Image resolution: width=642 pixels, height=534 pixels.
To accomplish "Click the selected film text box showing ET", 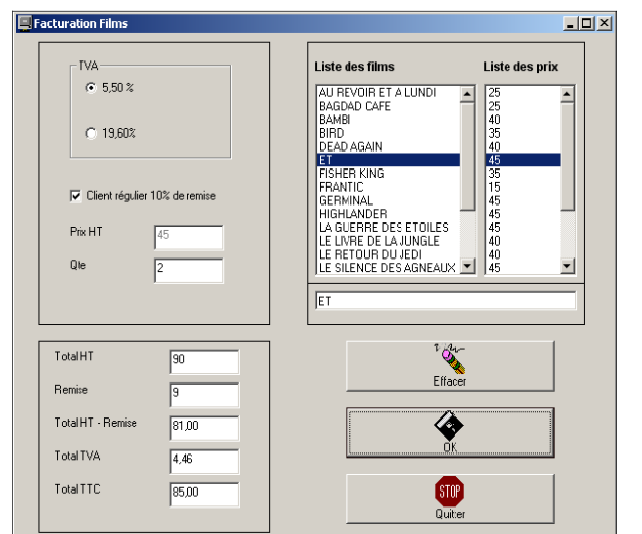I will [445, 301].
